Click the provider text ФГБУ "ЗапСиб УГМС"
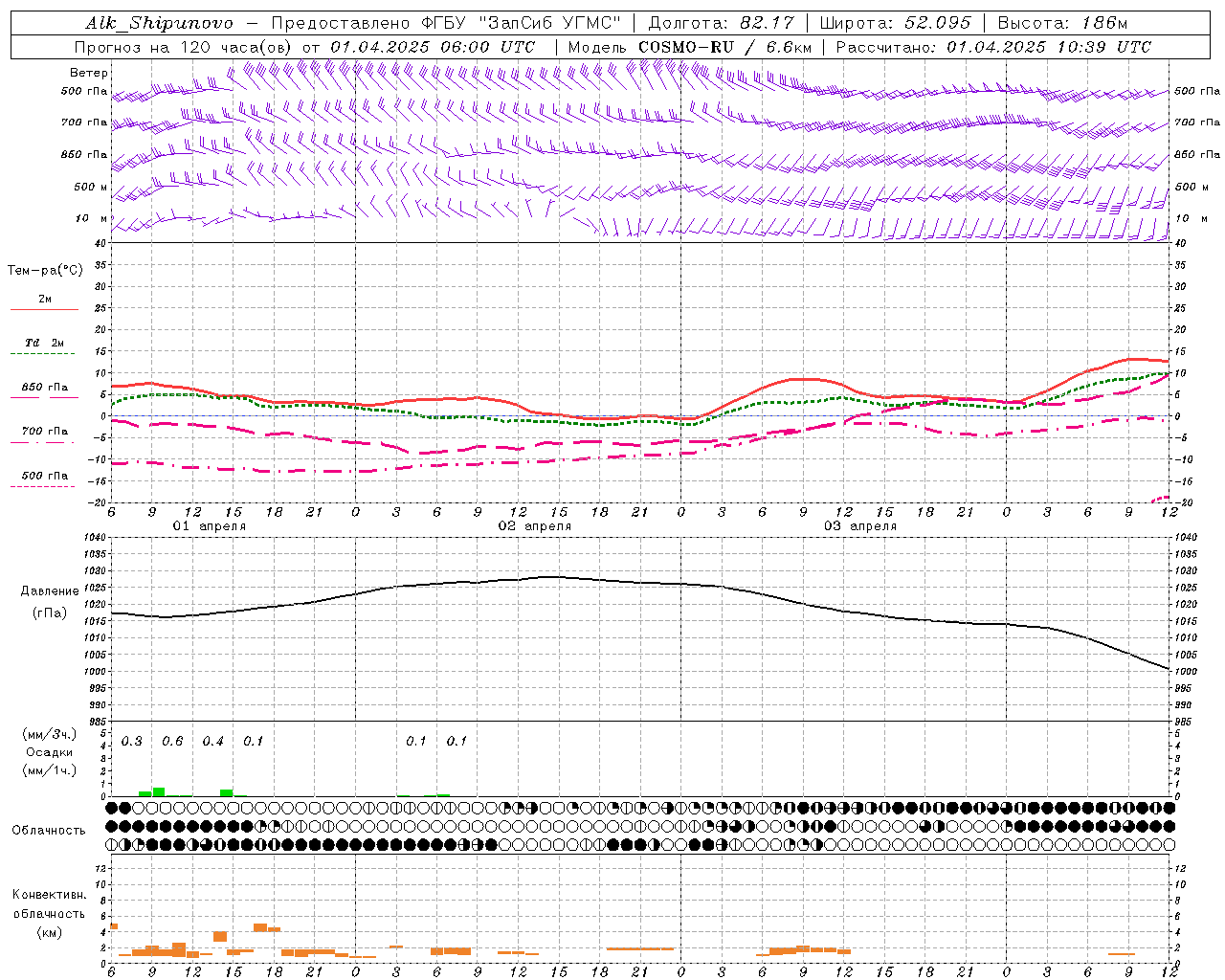1225x980 pixels. click(521, 23)
